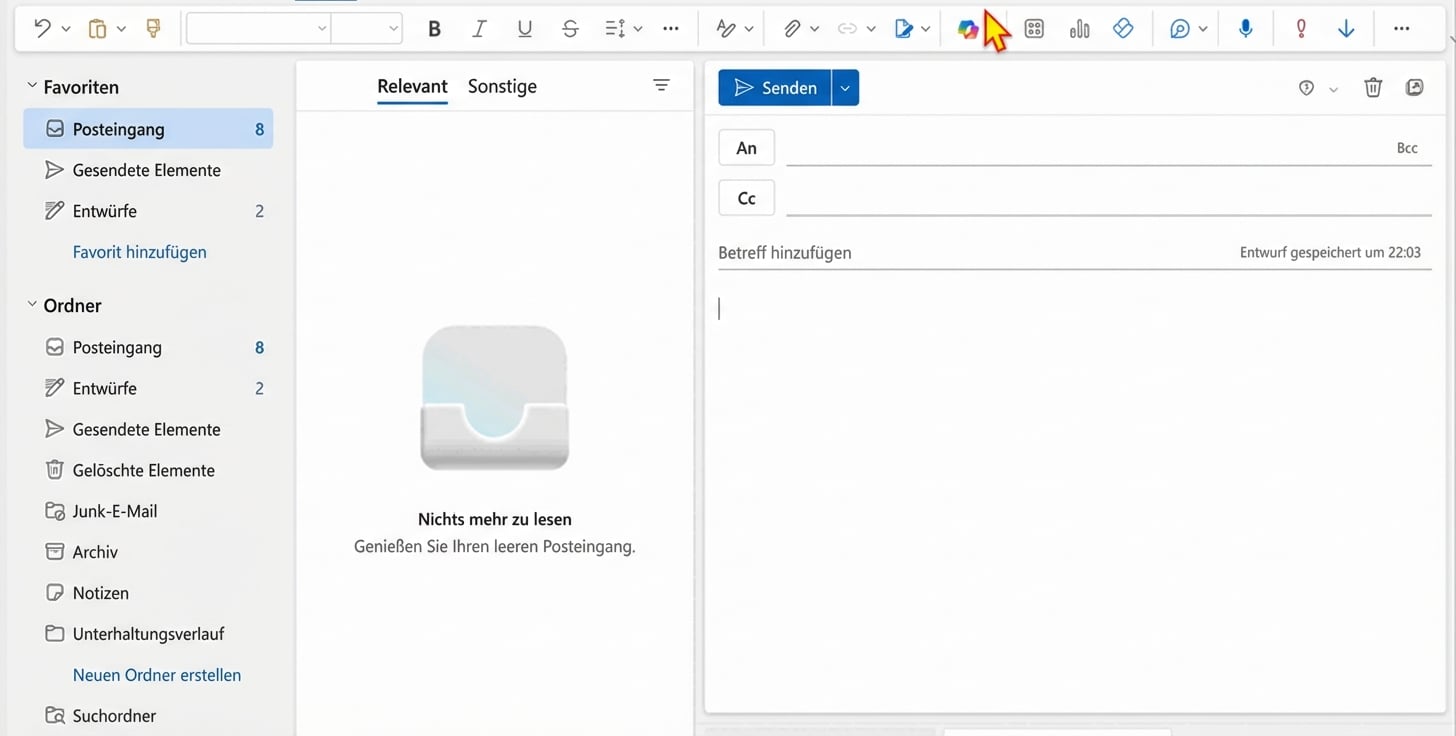Click the Copilot icon in toolbar

click(x=967, y=29)
